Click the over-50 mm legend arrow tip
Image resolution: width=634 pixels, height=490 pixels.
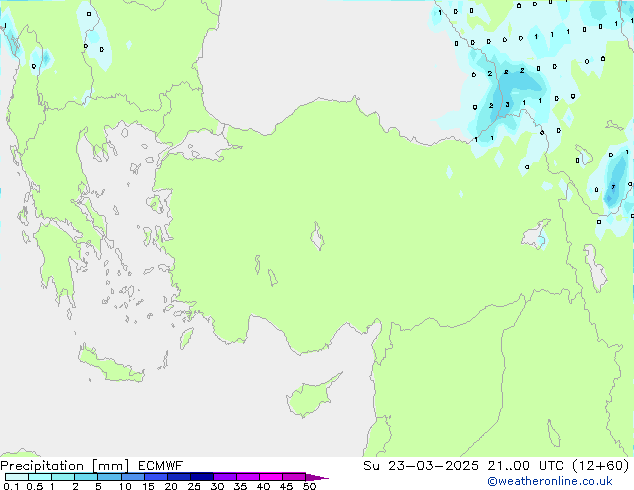click(317, 477)
